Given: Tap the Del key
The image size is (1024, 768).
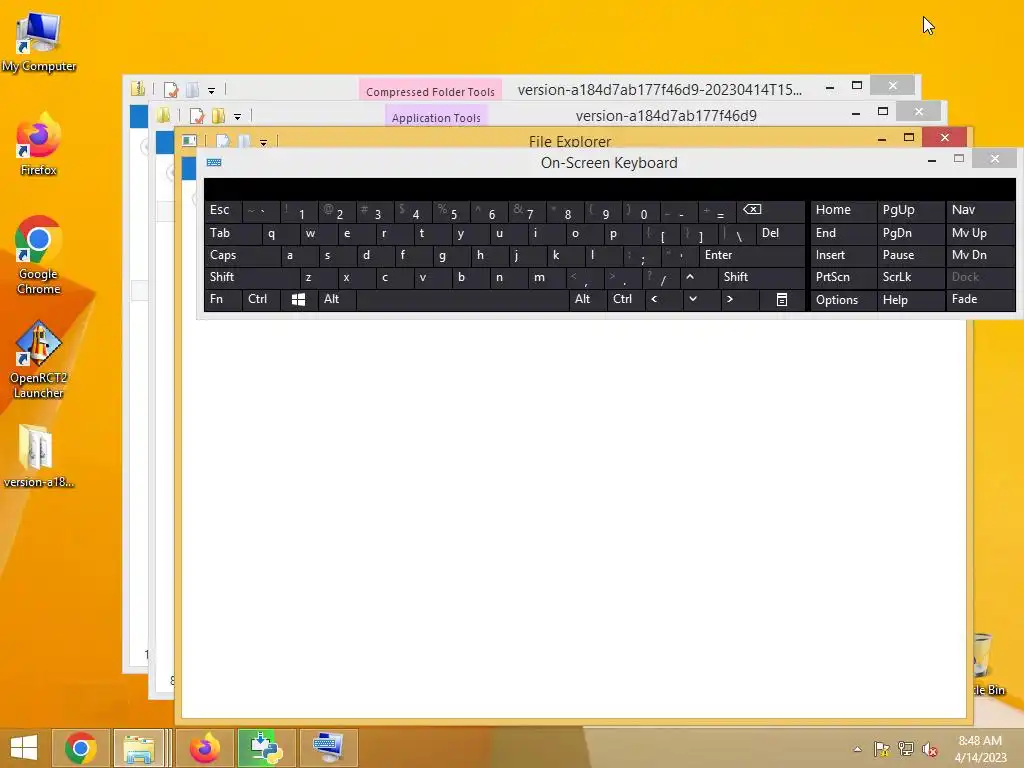Looking at the screenshot, I should click(780, 233).
